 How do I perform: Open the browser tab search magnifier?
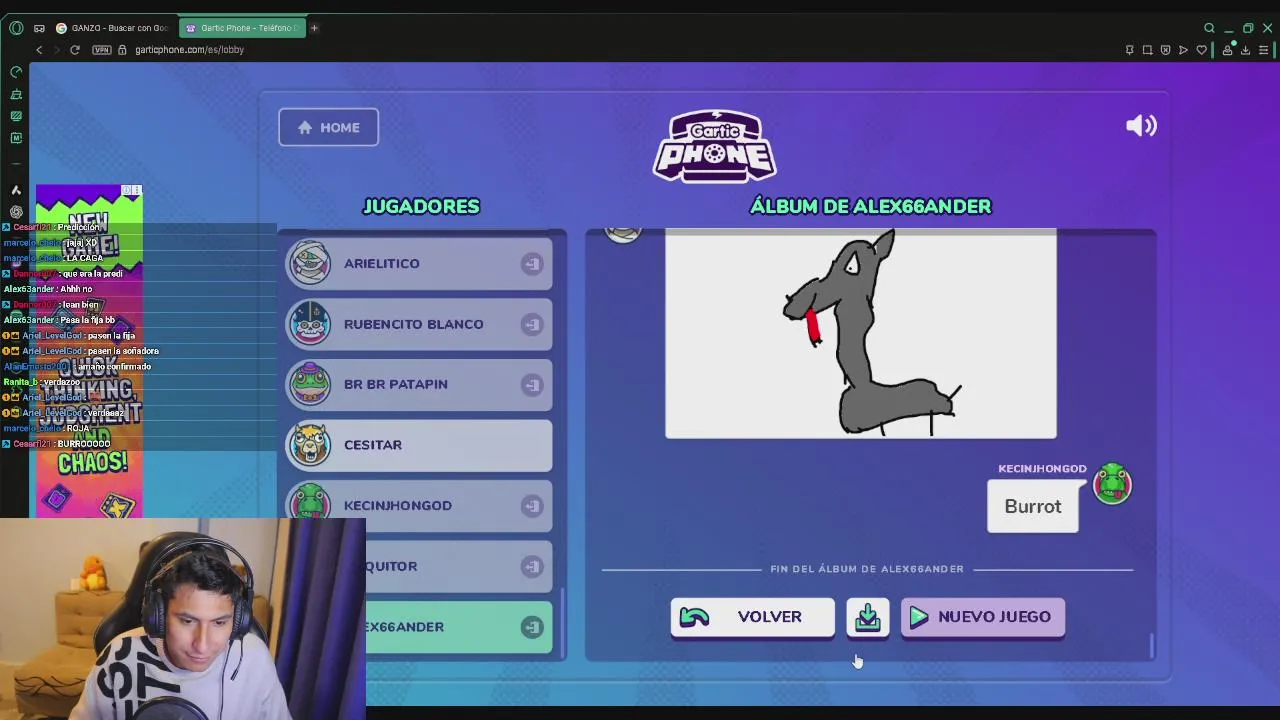tap(1209, 28)
